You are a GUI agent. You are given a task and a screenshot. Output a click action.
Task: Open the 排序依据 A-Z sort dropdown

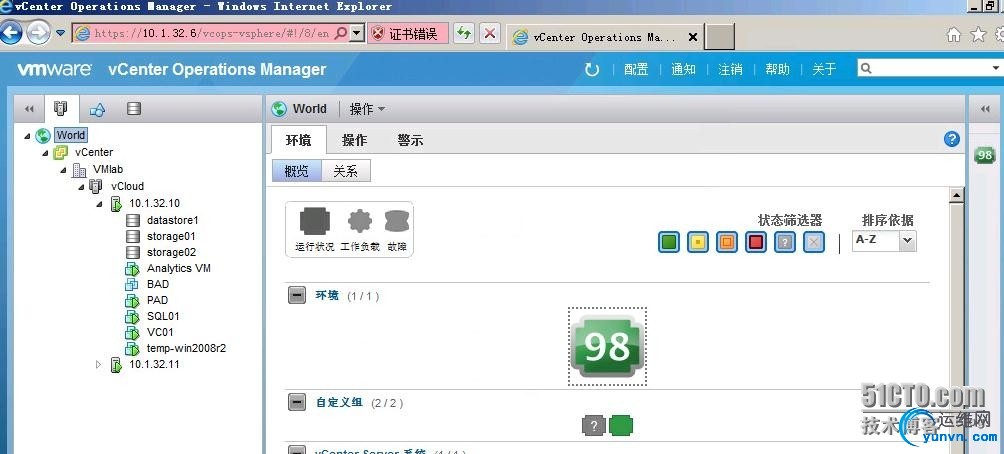pos(884,240)
